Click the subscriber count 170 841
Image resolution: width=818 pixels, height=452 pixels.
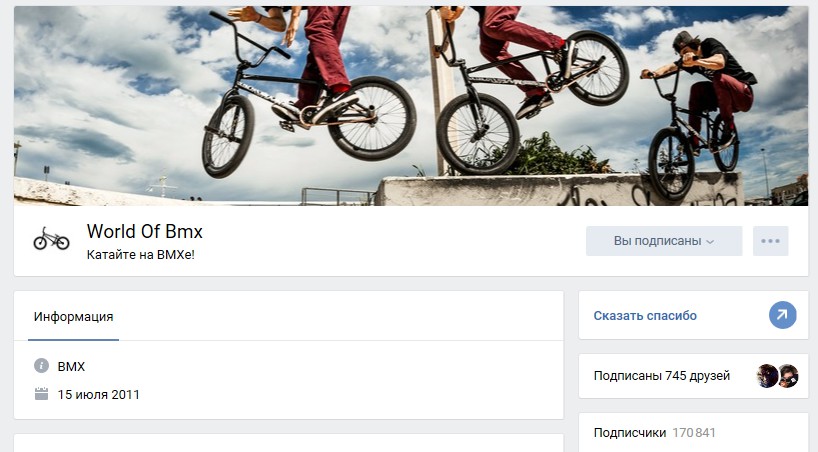point(694,433)
